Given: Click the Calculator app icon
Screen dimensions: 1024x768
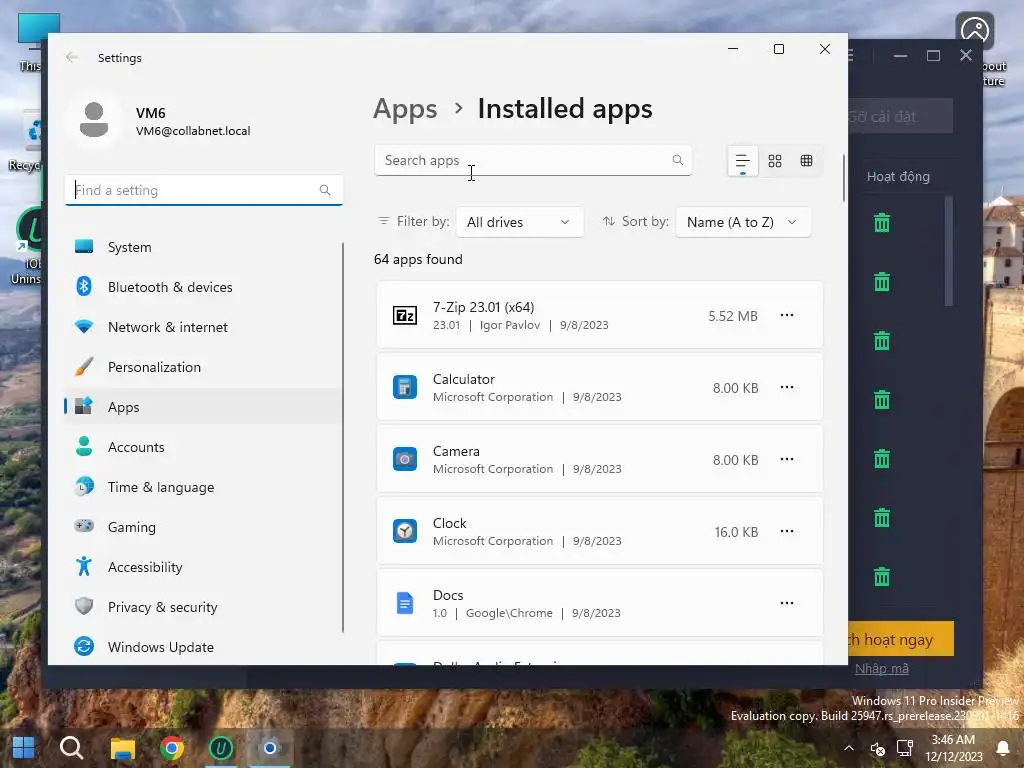Looking at the screenshot, I should pos(405,387).
